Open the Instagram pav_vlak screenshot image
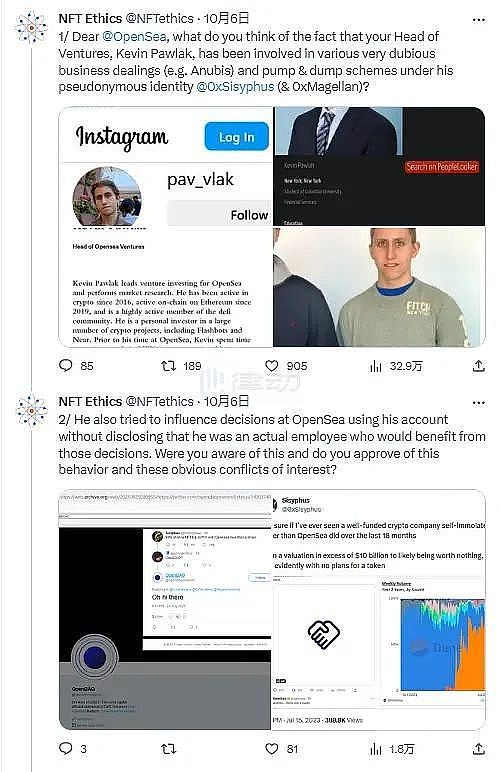This screenshot has width=500, height=772. [165, 227]
